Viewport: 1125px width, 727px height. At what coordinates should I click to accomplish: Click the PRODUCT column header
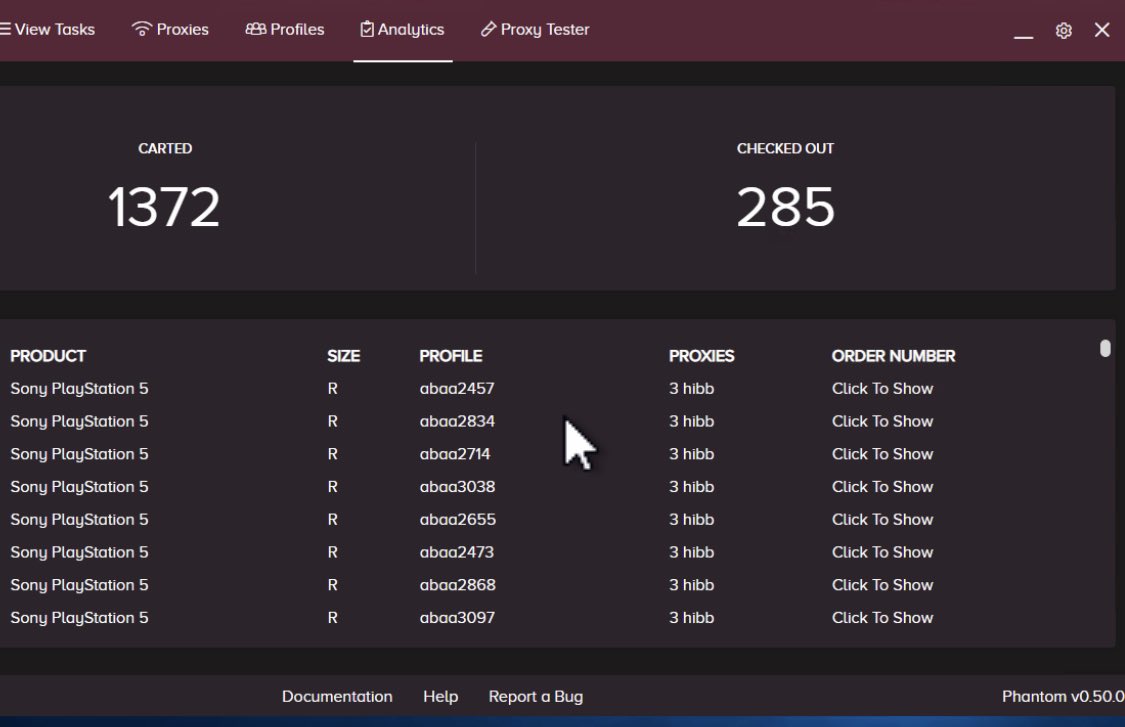[48, 356]
